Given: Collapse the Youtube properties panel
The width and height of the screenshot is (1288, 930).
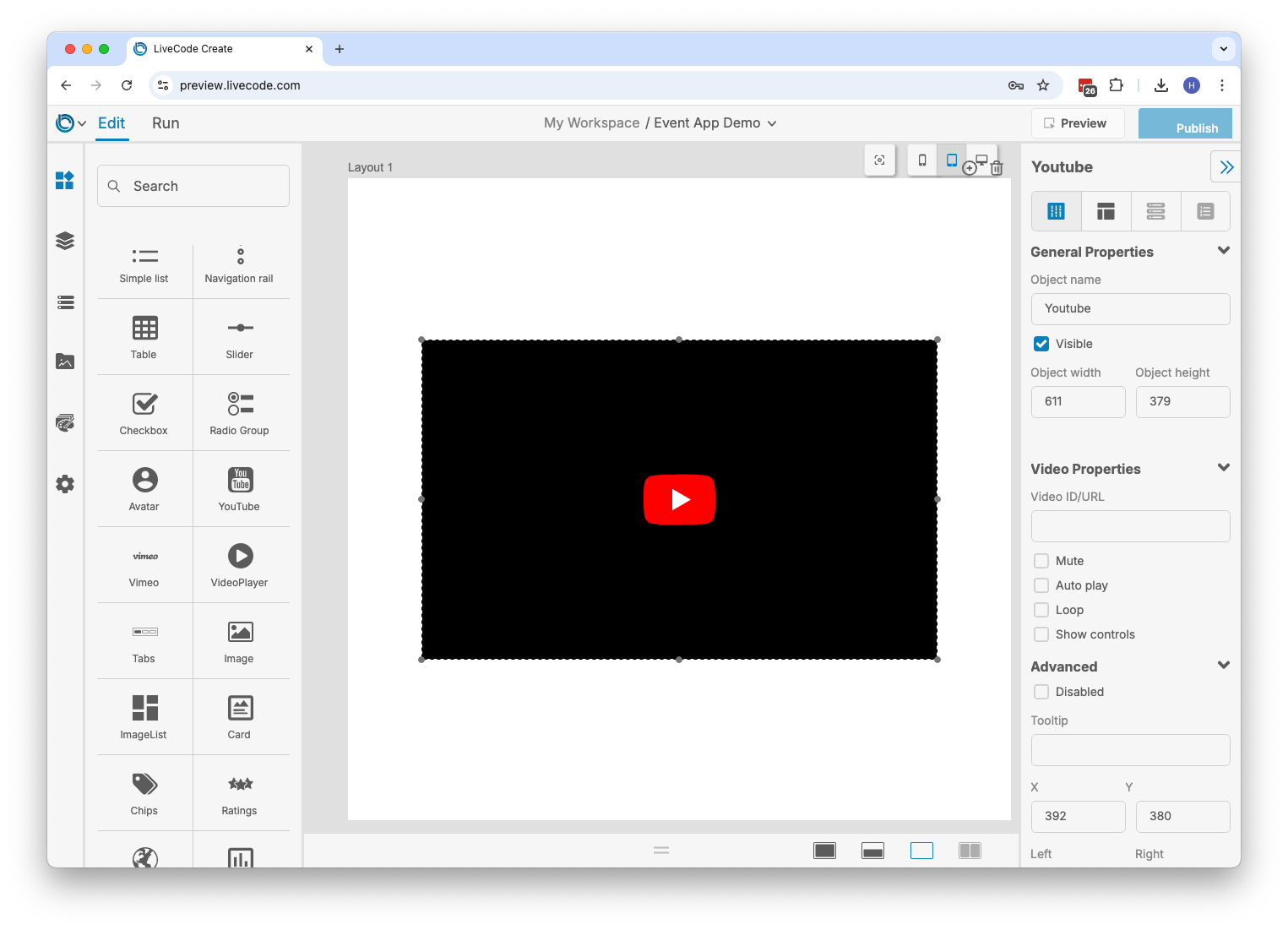Looking at the screenshot, I should pos(1226,167).
